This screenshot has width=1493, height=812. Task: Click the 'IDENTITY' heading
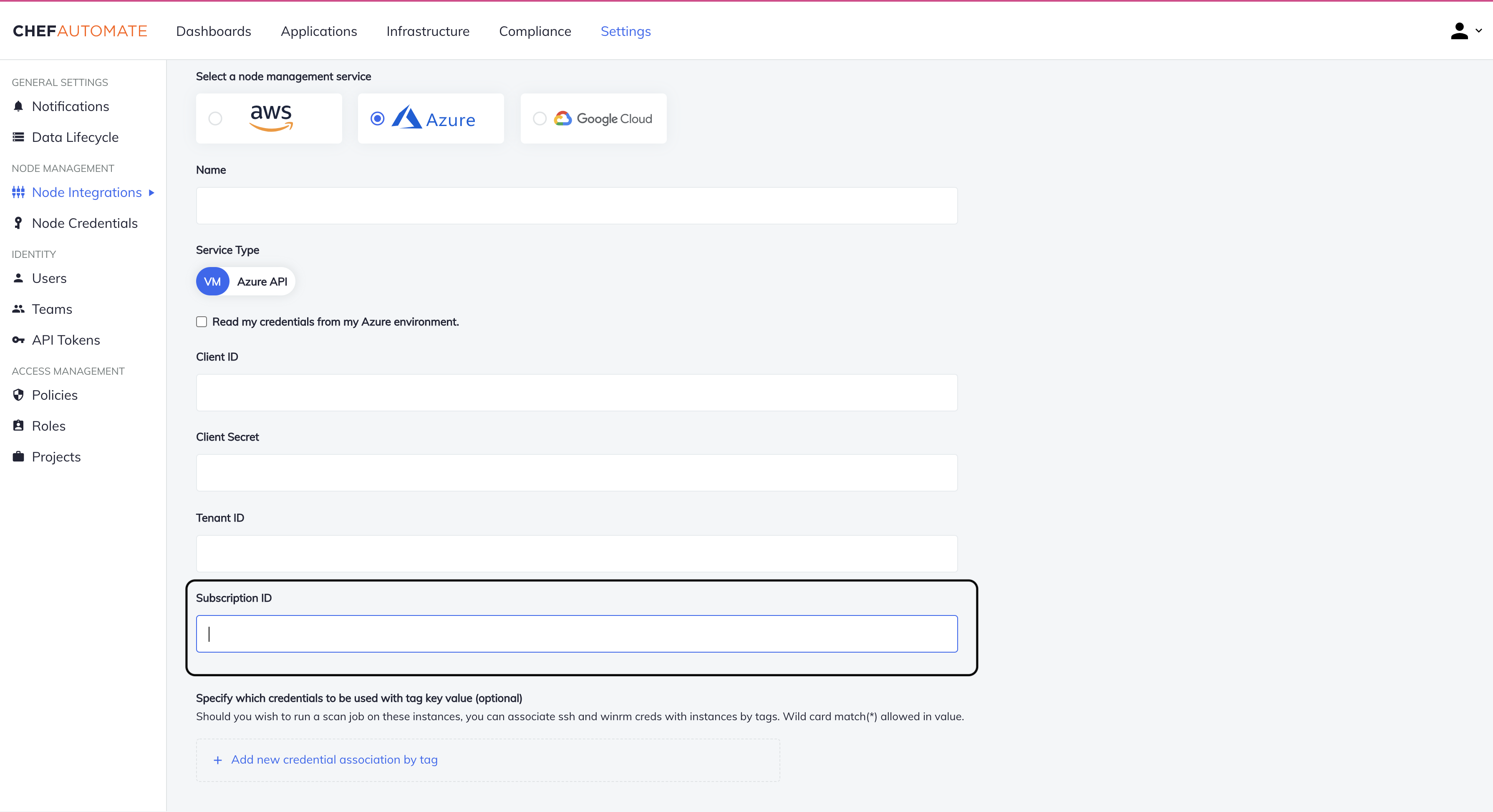pyautogui.click(x=34, y=255)
